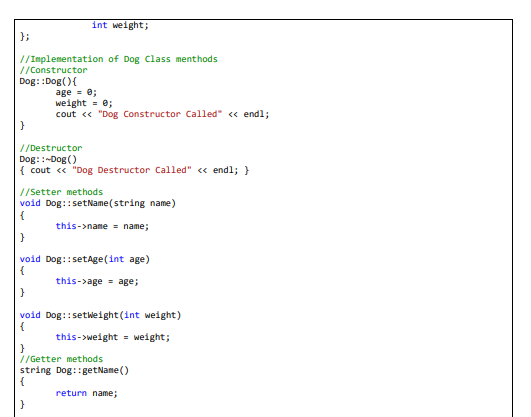Click the 'this->age = age;' statement
Viewport: 531px width, 417px height.
point(97,281)
